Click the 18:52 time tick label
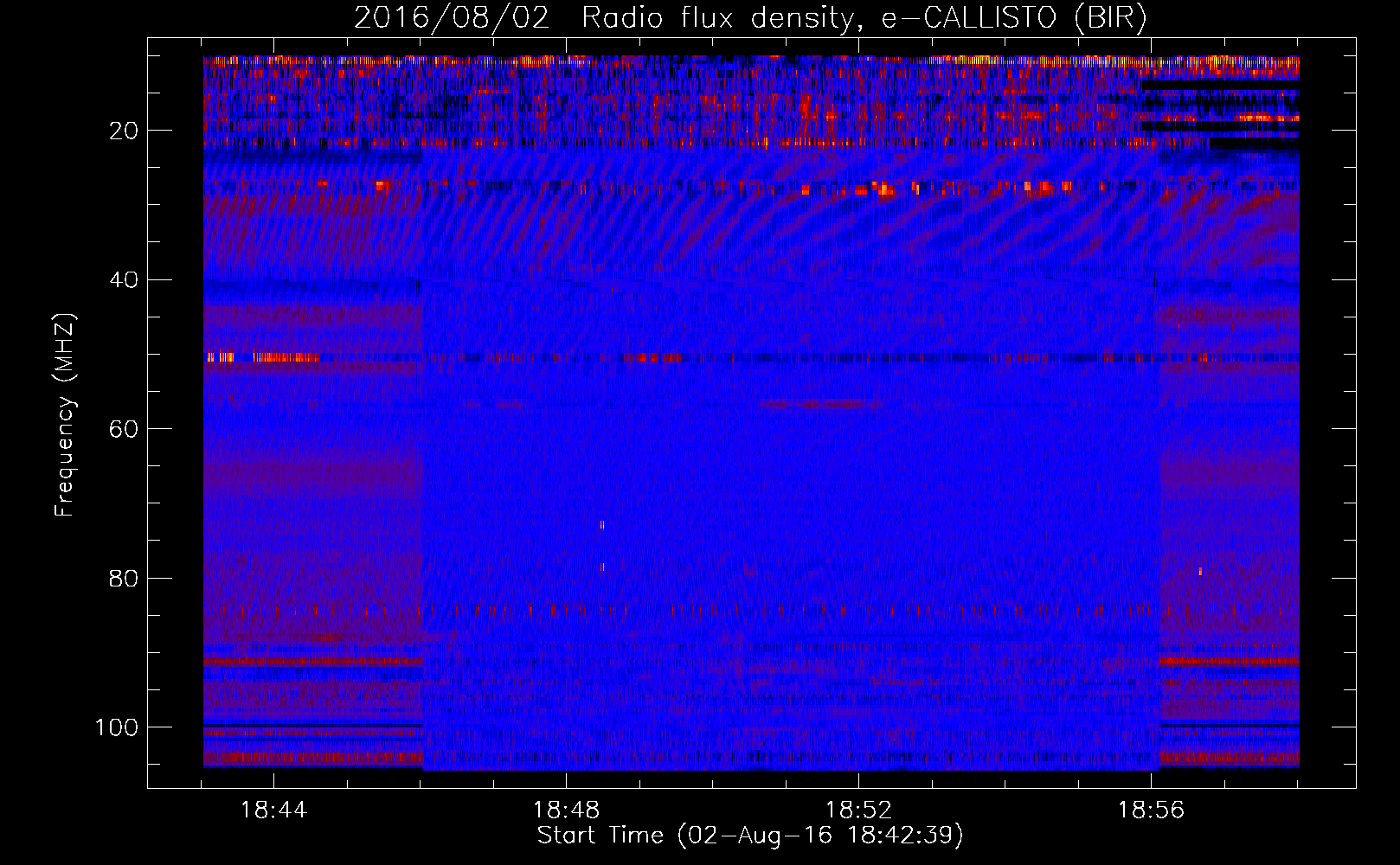This screenshot has width=1400, height=865. click(858, 811)
